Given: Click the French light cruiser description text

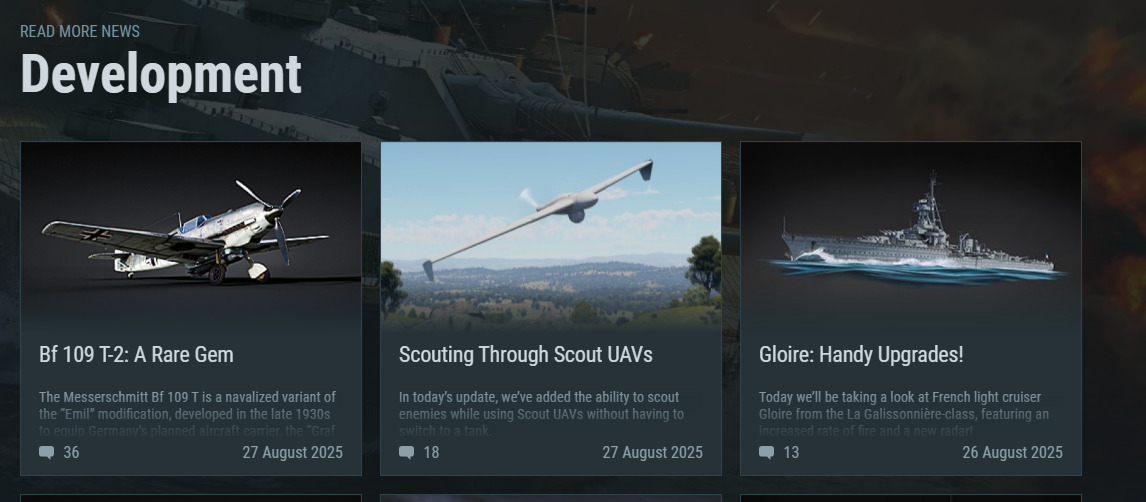Looking at the screenshot, I should [x=904, y=414].
